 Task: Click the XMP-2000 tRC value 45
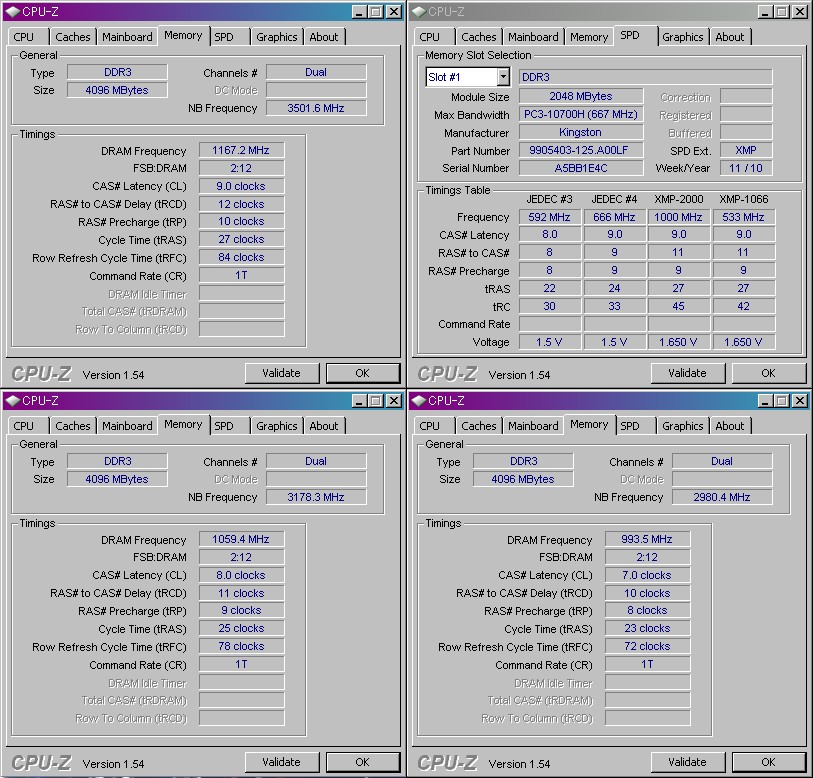click(x=678, y=306)
